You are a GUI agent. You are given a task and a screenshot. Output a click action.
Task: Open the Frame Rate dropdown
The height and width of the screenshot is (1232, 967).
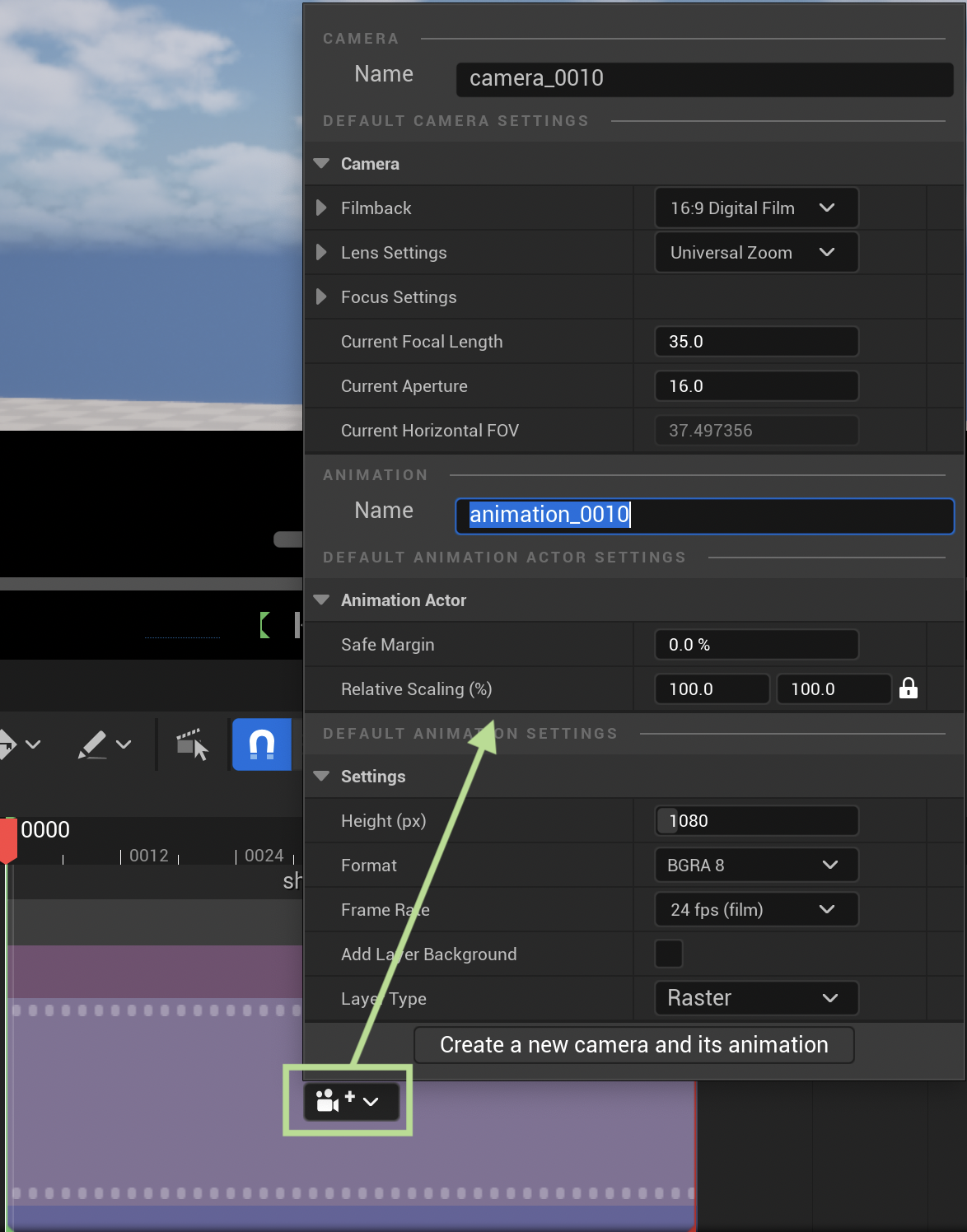[x=755, y=910]
